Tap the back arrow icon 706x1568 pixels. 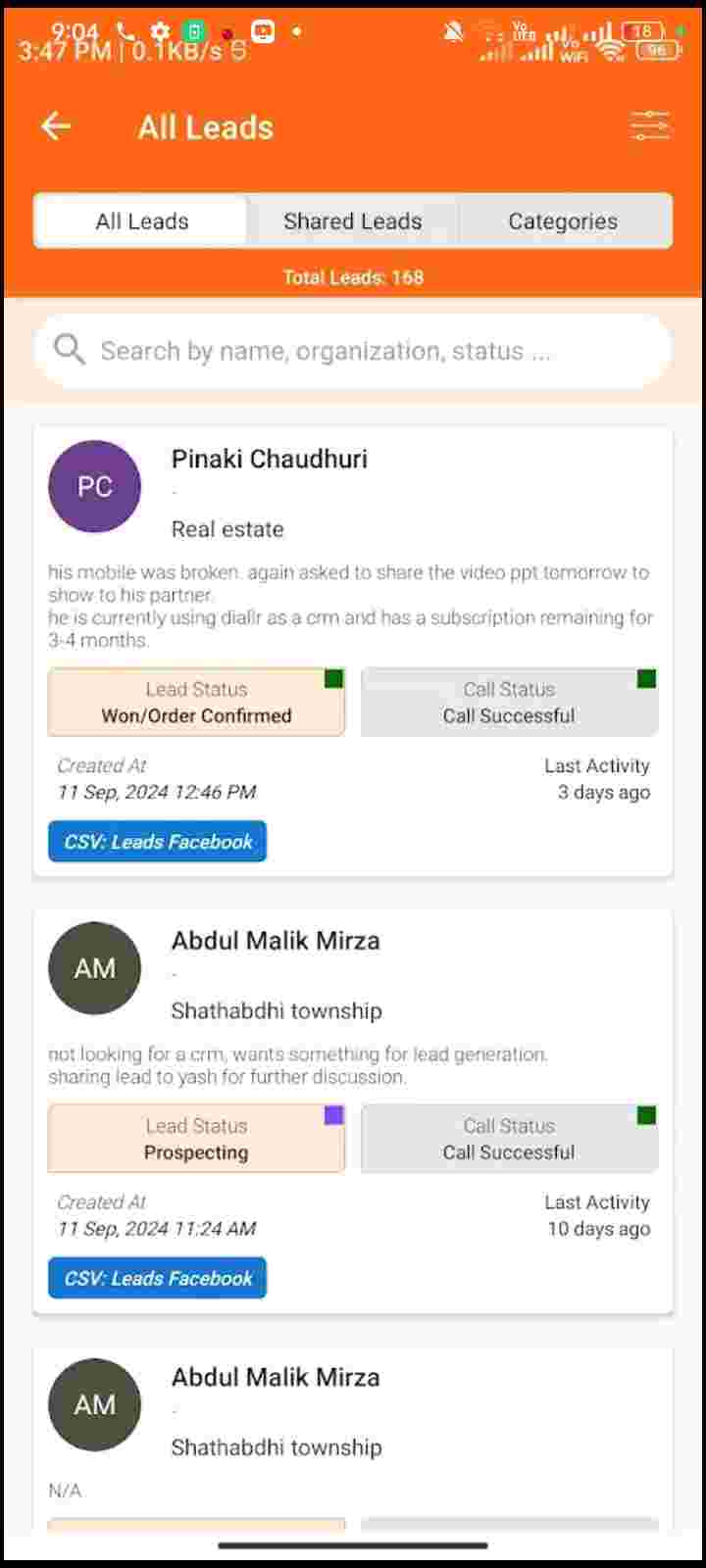(56, 125)
